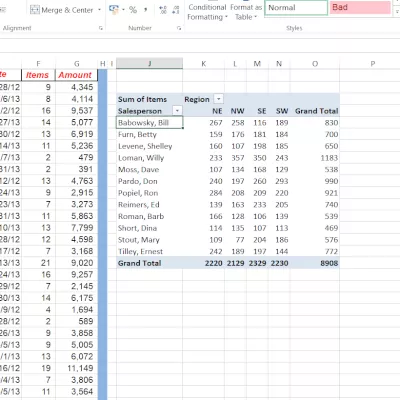Screen dimensions: 400x400
Task: Select the items cell showing 21
Action: (x=38, y=263)
